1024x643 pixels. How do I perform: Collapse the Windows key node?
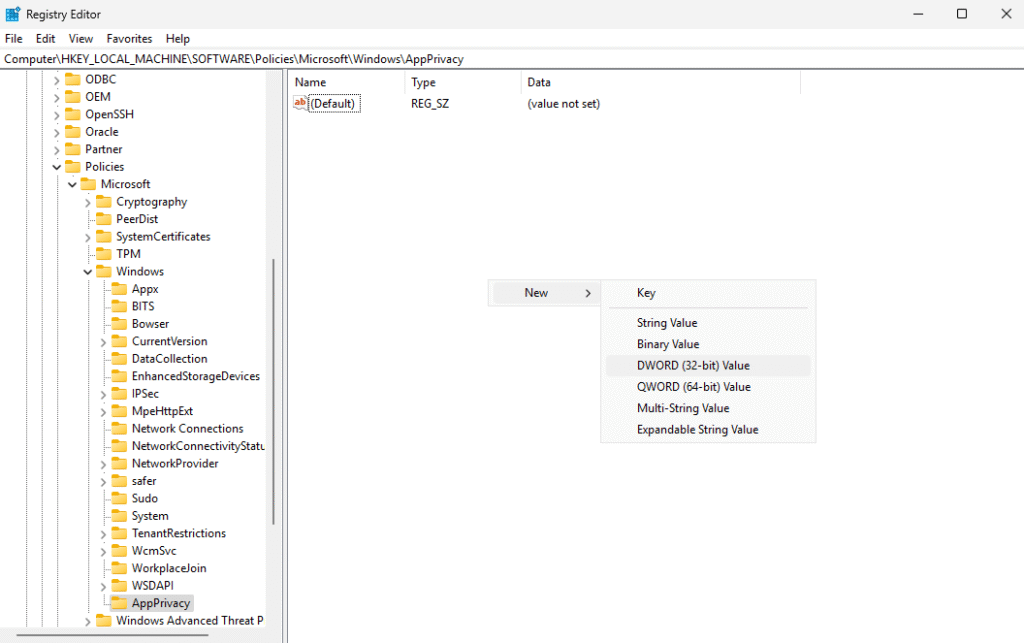88,272
